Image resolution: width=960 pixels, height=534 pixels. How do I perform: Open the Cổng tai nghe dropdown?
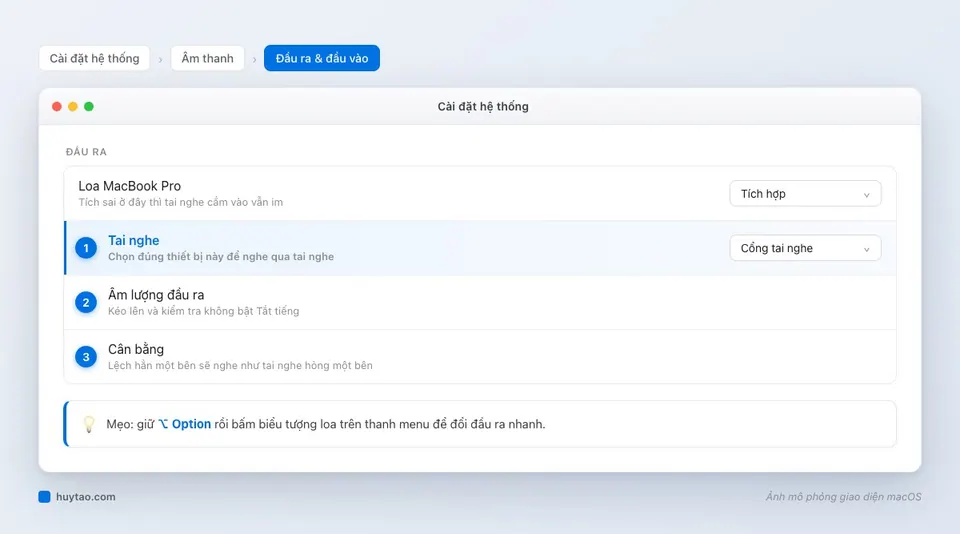point(805,248)
